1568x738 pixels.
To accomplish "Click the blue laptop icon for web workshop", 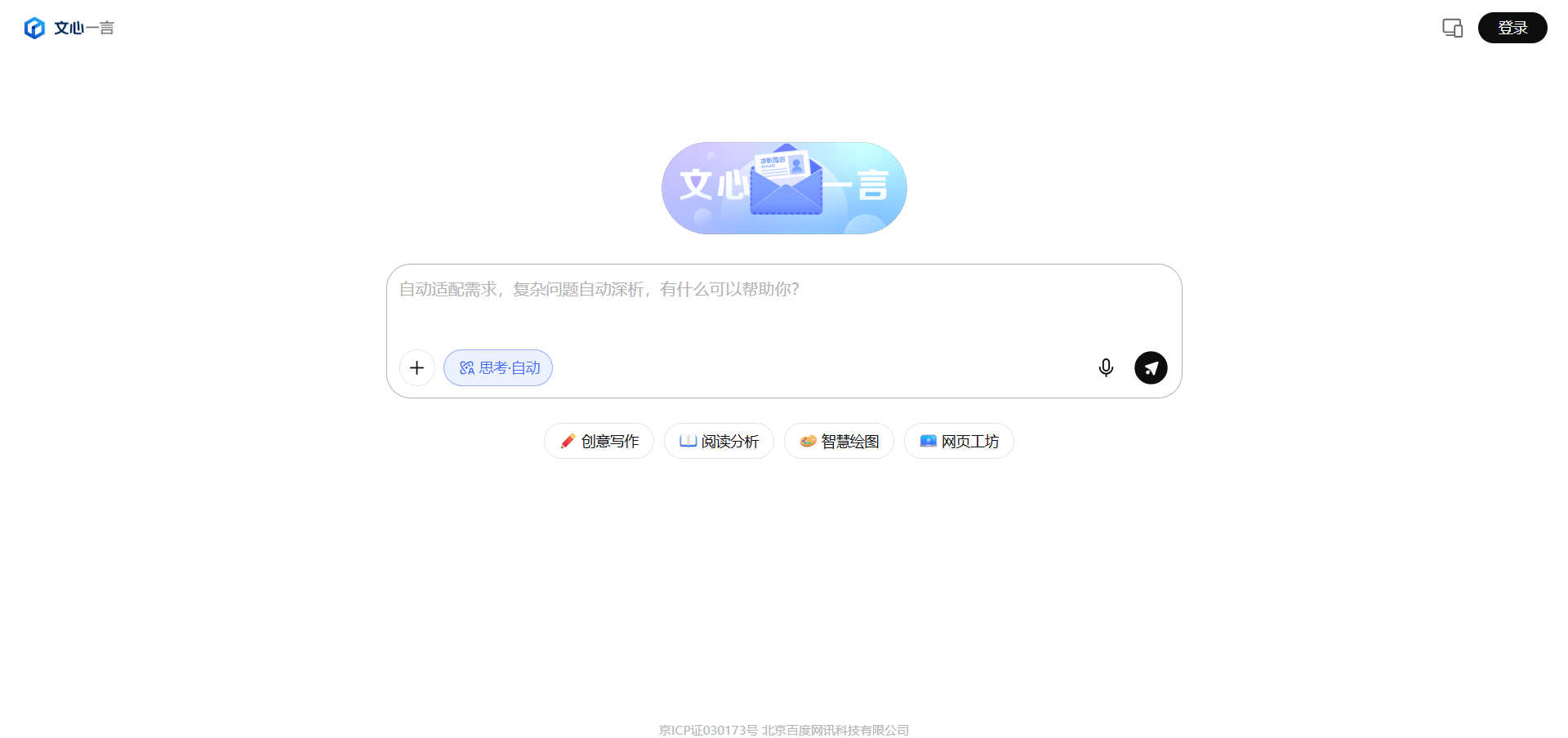I will pyautogui.click(x=928, y=442).
